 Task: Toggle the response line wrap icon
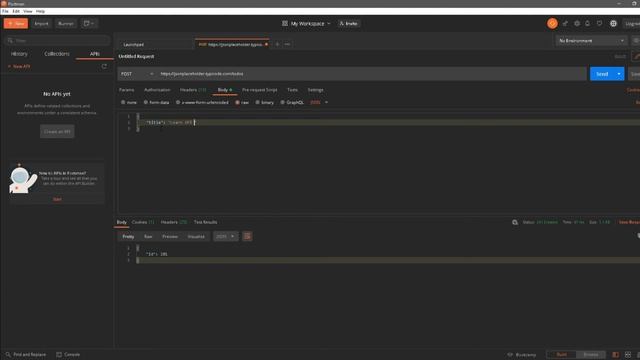pos(247,237)
